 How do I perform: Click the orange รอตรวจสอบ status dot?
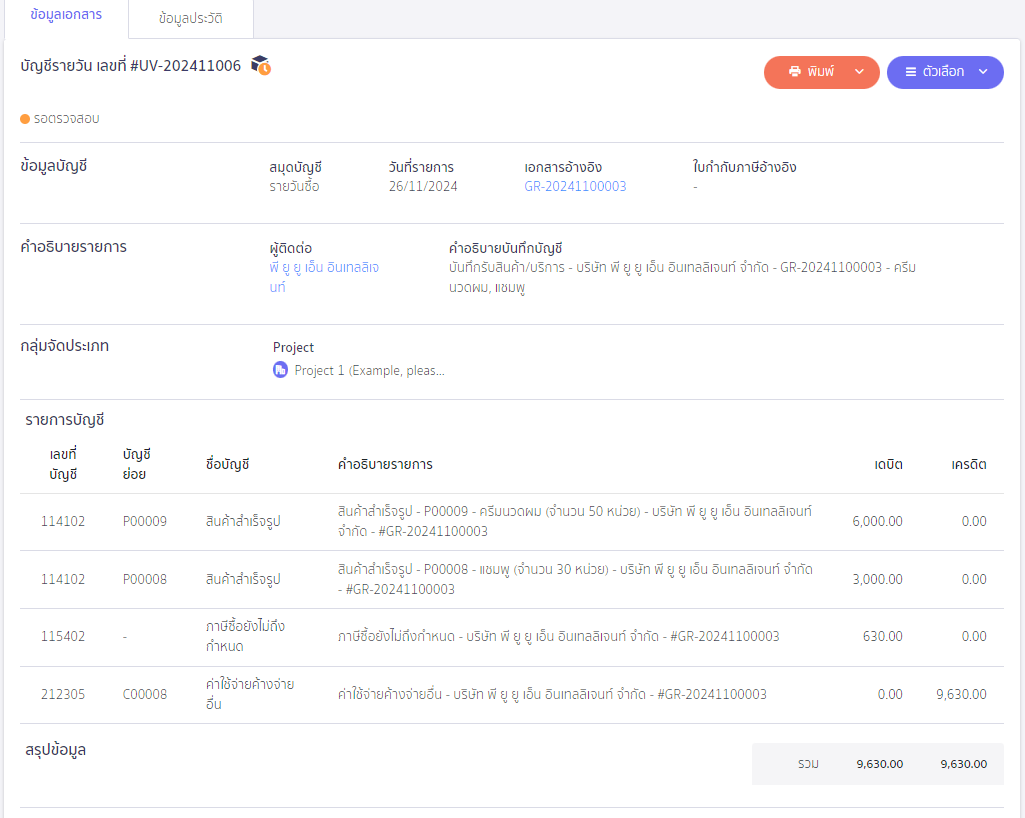(x=25, y=118)
